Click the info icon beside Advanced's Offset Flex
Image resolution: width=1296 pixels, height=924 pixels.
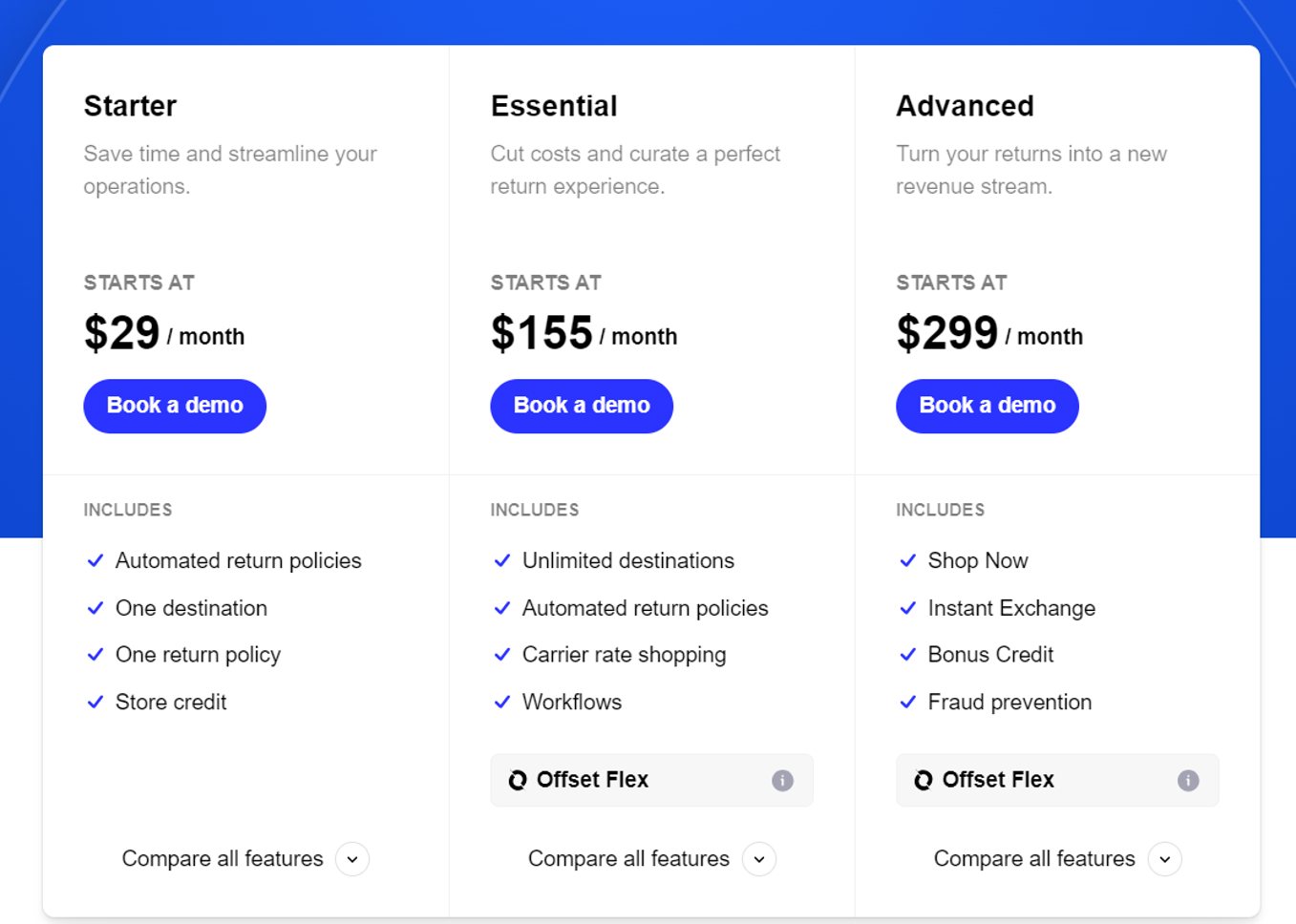click(x=1188, y=780)
